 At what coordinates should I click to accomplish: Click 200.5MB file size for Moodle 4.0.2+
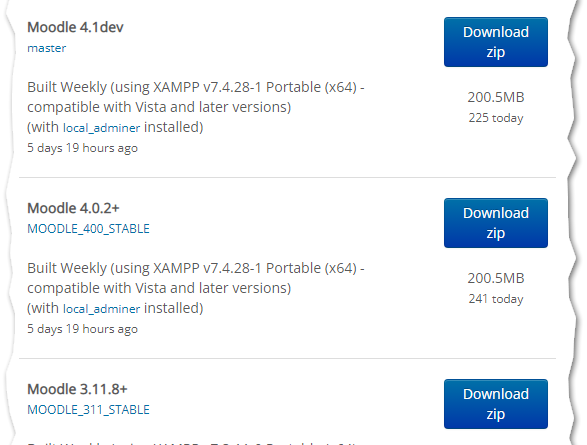[496, 278]
